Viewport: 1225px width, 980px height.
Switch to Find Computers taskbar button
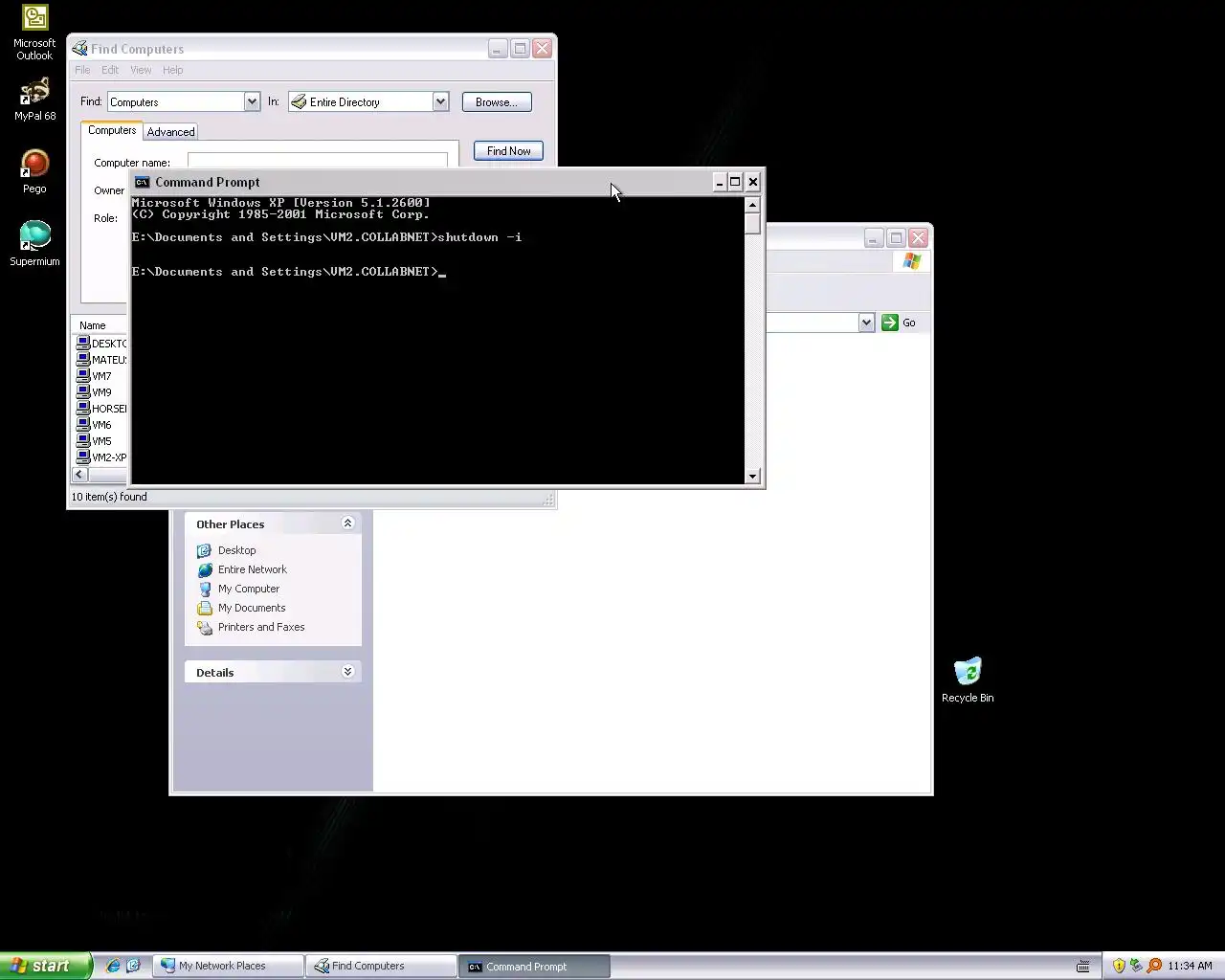[x=381, y=966]
